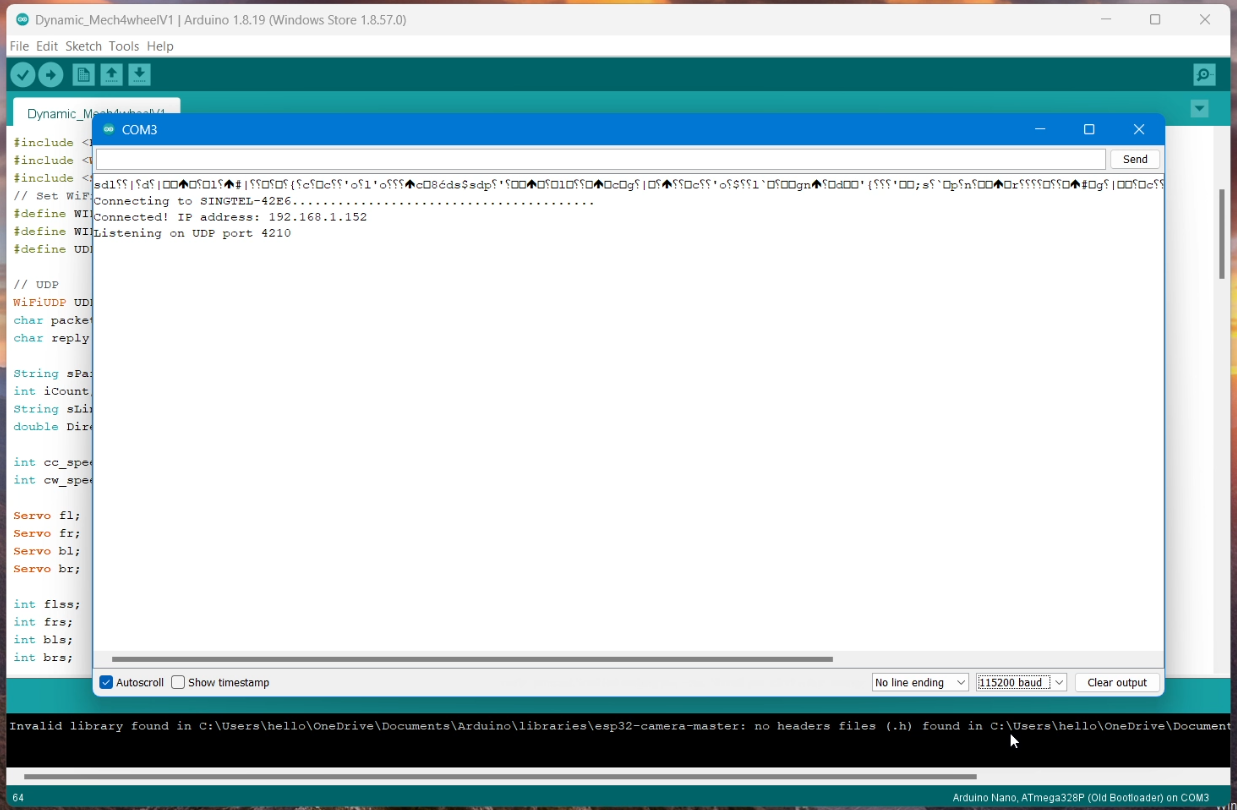Open the 115200 baud rate dropdown
The image size is (1237, 810).
1021,682
